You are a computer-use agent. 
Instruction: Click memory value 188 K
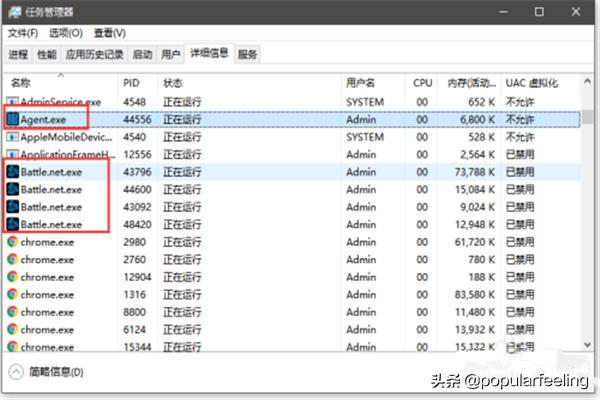(x=482, y=277)
